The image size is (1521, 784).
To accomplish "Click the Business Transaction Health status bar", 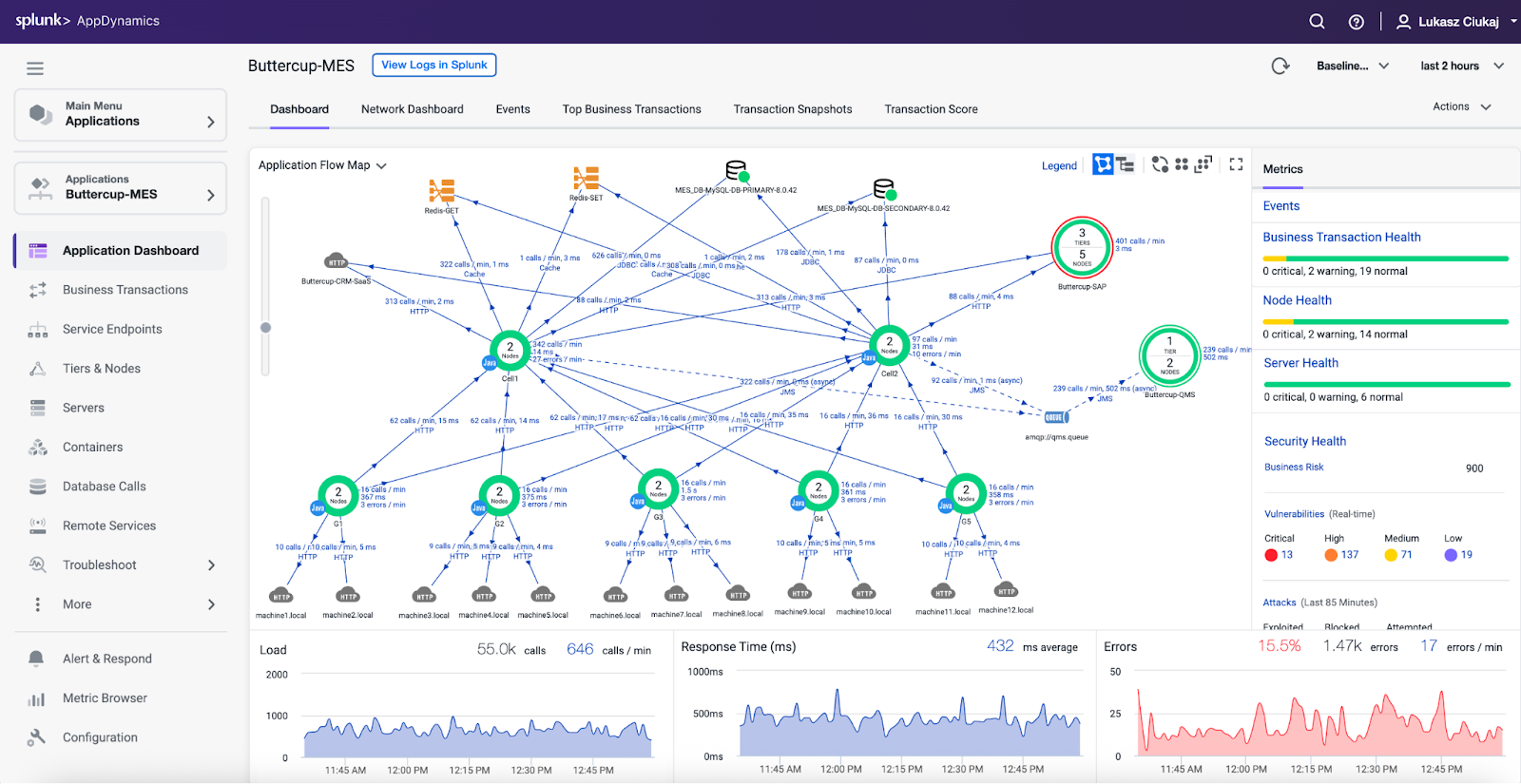I will (1386, 258).
